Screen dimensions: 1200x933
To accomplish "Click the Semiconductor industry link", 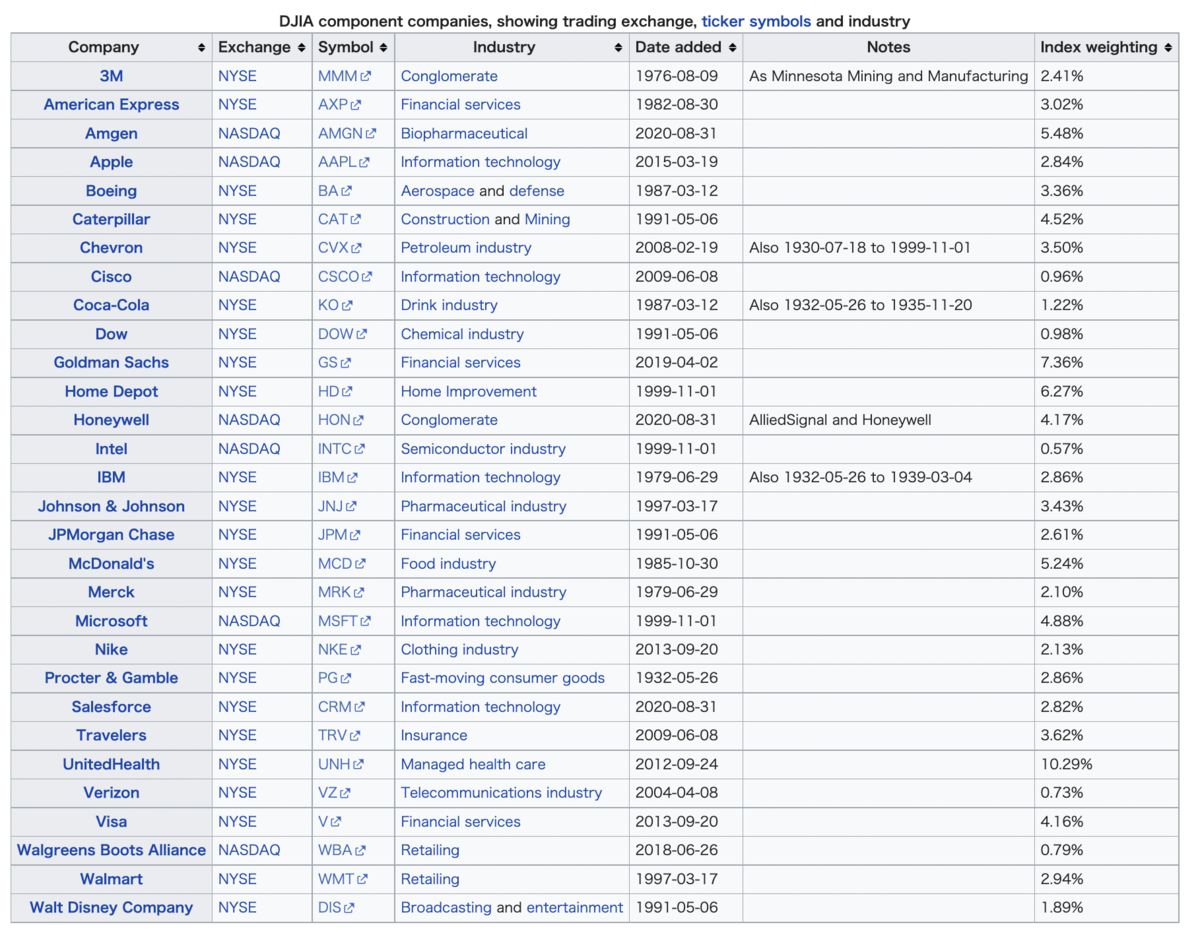I will (483, 449).
